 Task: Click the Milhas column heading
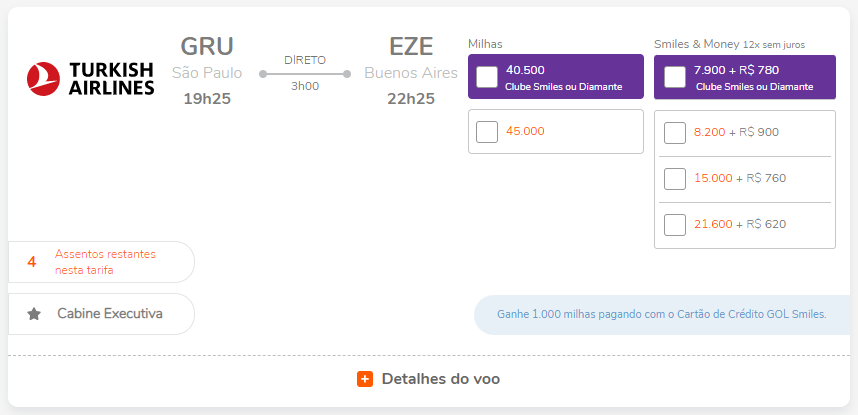[485, 44]
